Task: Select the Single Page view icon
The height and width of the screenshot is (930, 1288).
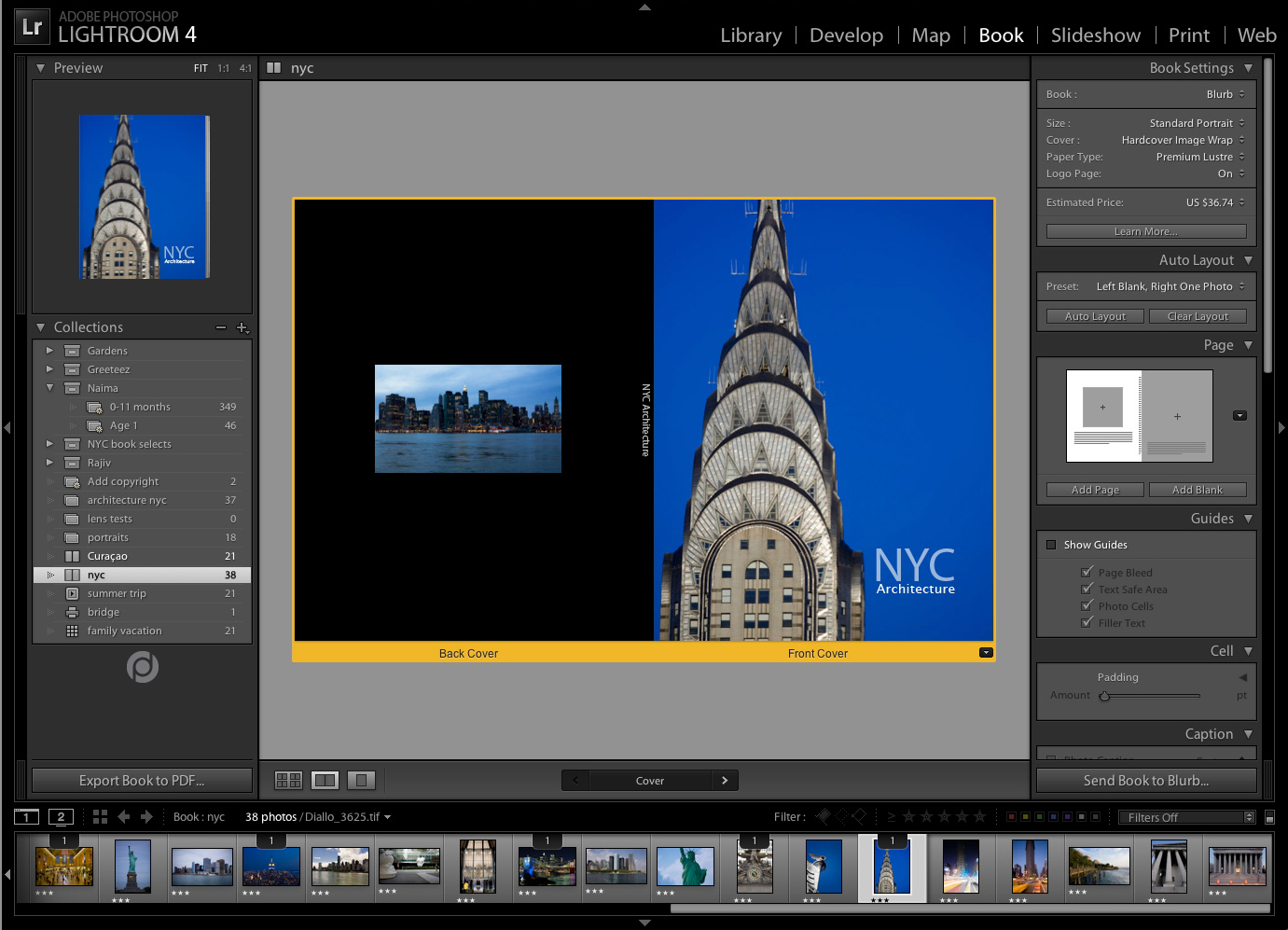Action: (x=361, y=780)
